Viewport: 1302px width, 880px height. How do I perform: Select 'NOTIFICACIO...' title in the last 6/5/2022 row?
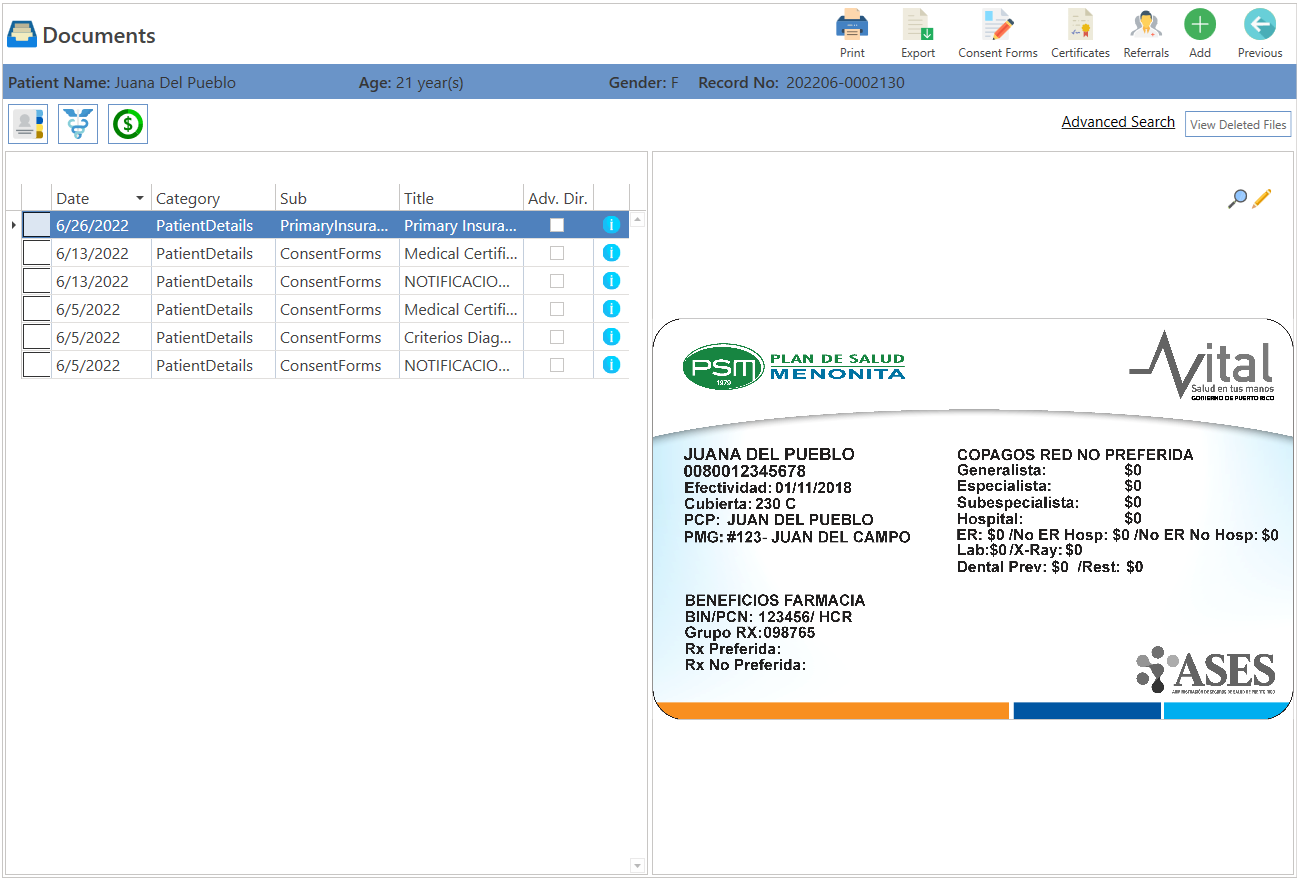(461, 365)
